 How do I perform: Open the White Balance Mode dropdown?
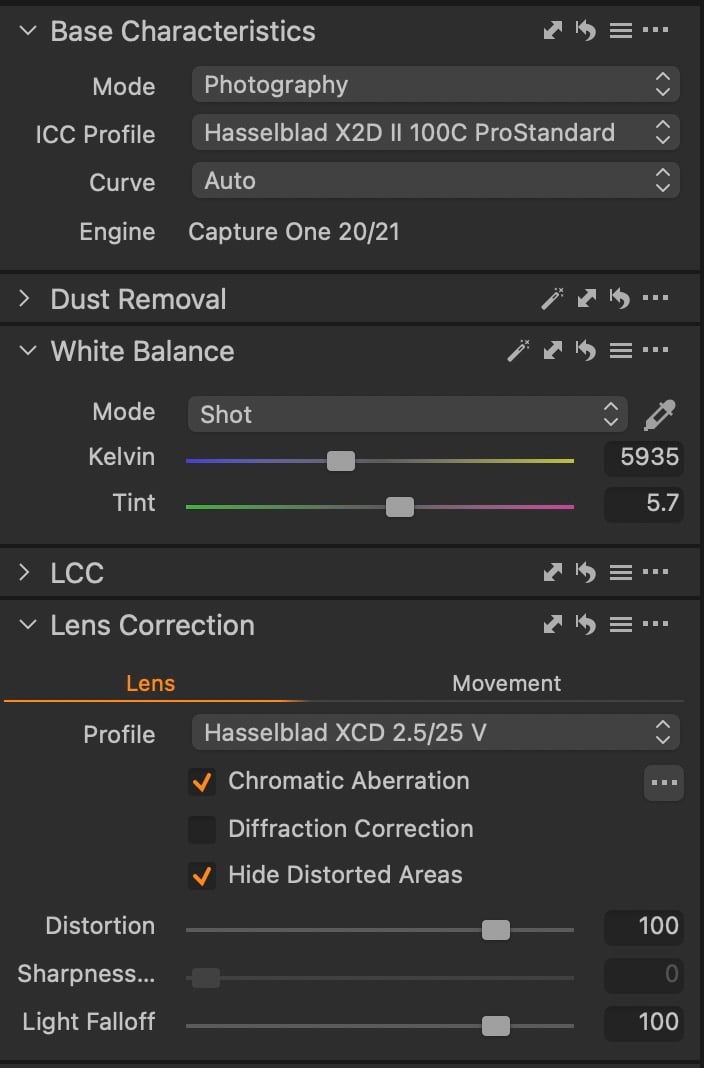(x=407, y=414)
